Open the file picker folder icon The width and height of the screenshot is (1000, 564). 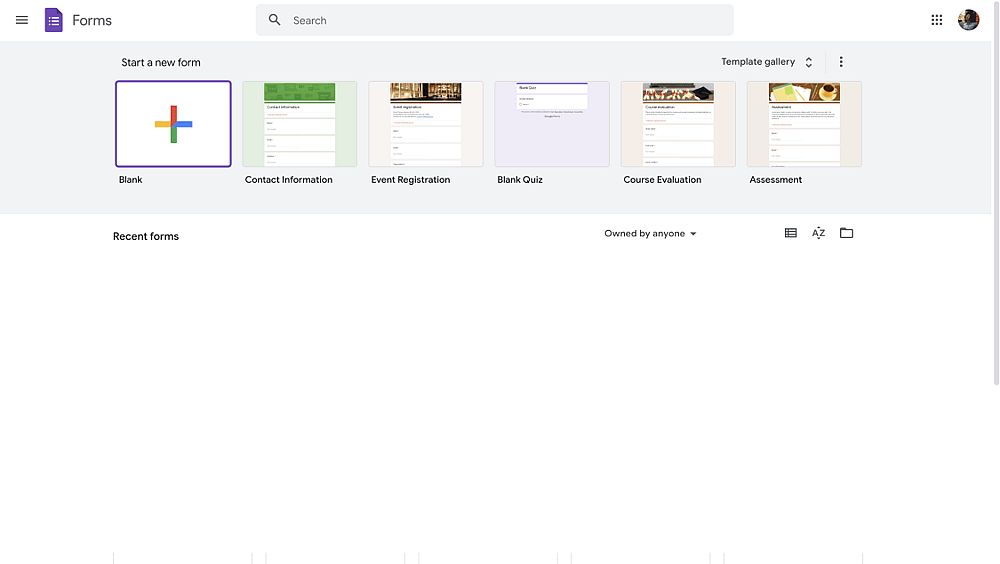[x=846, y=233]
